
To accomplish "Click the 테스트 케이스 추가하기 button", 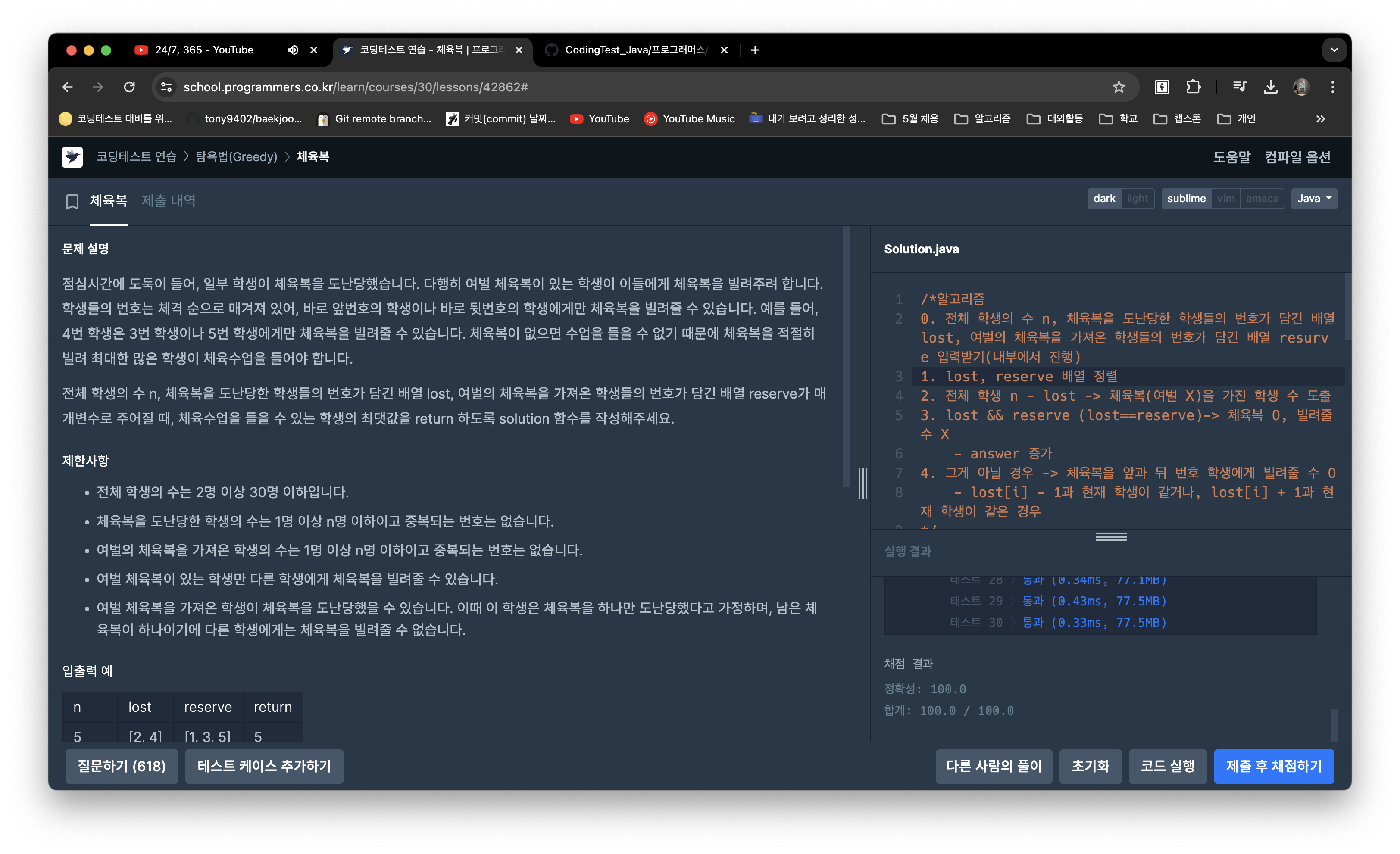I will click(264, 767).
